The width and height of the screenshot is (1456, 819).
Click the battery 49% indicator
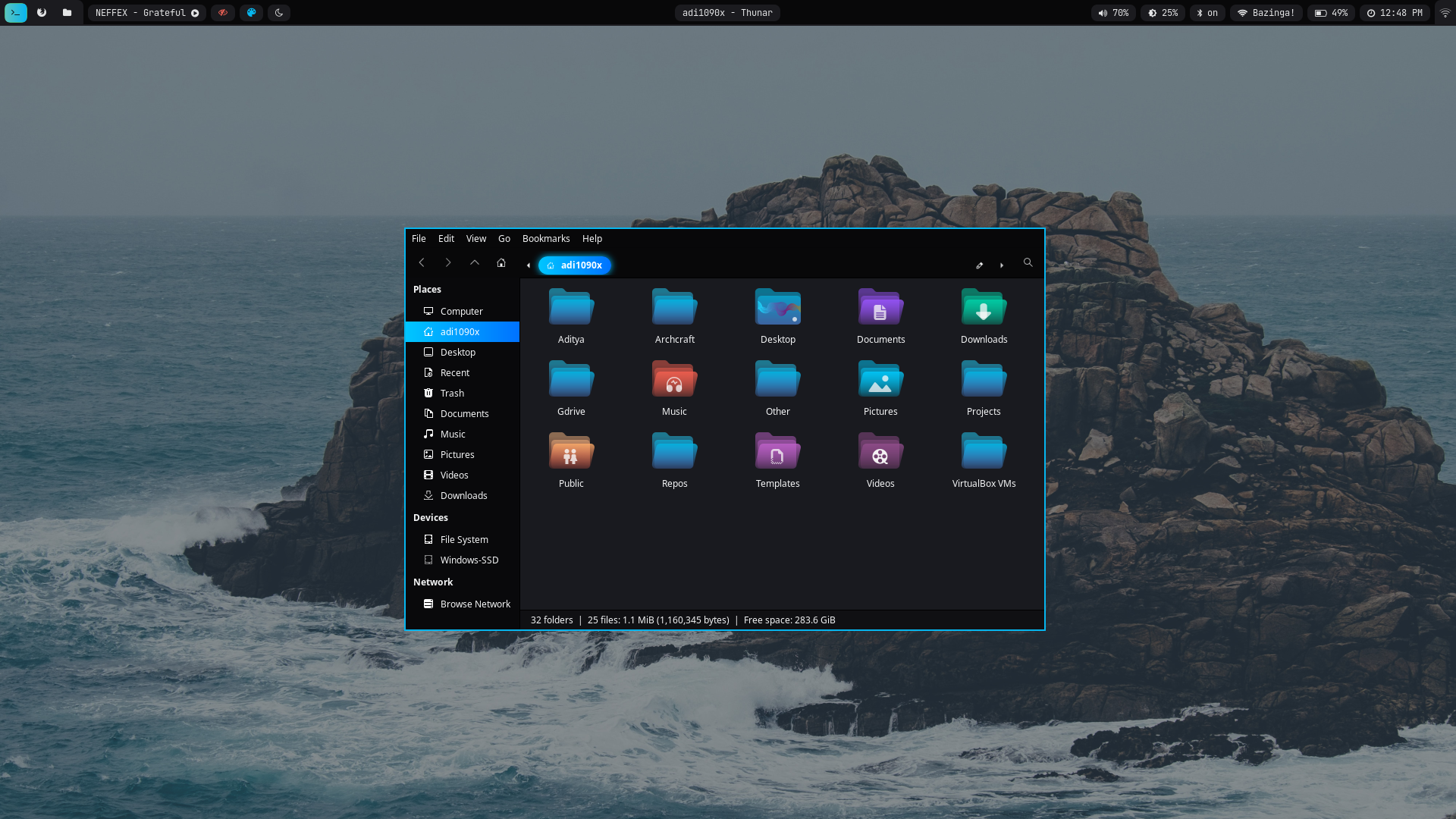[1332, 13]
